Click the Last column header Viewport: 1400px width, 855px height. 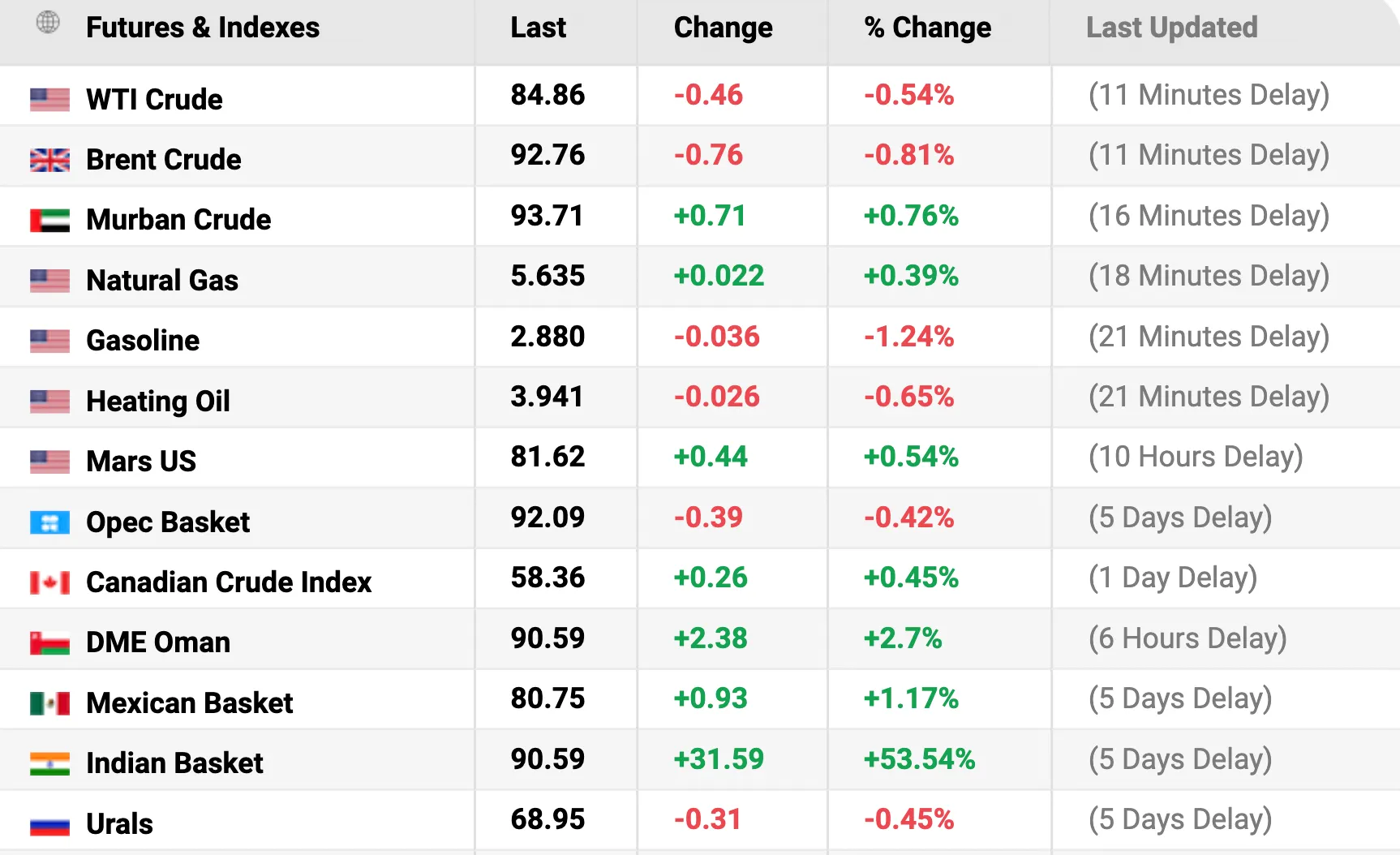coord(538,28)
